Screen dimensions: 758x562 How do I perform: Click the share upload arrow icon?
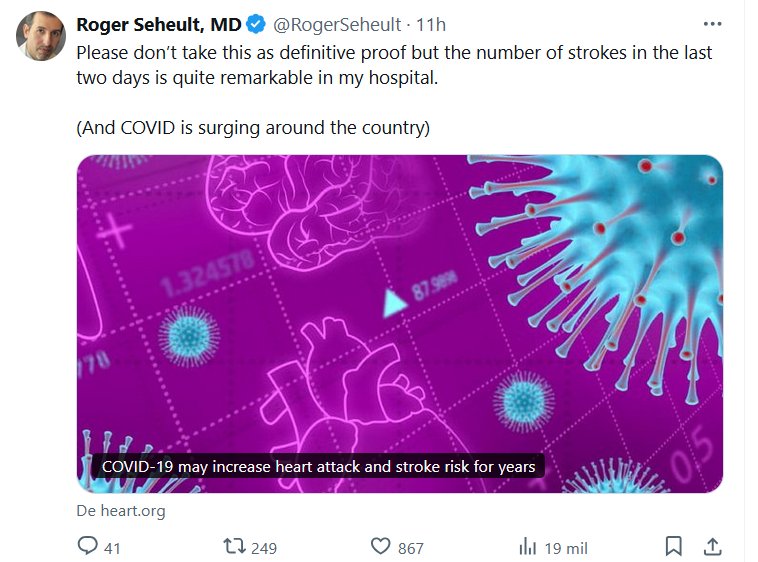[713, 547]
